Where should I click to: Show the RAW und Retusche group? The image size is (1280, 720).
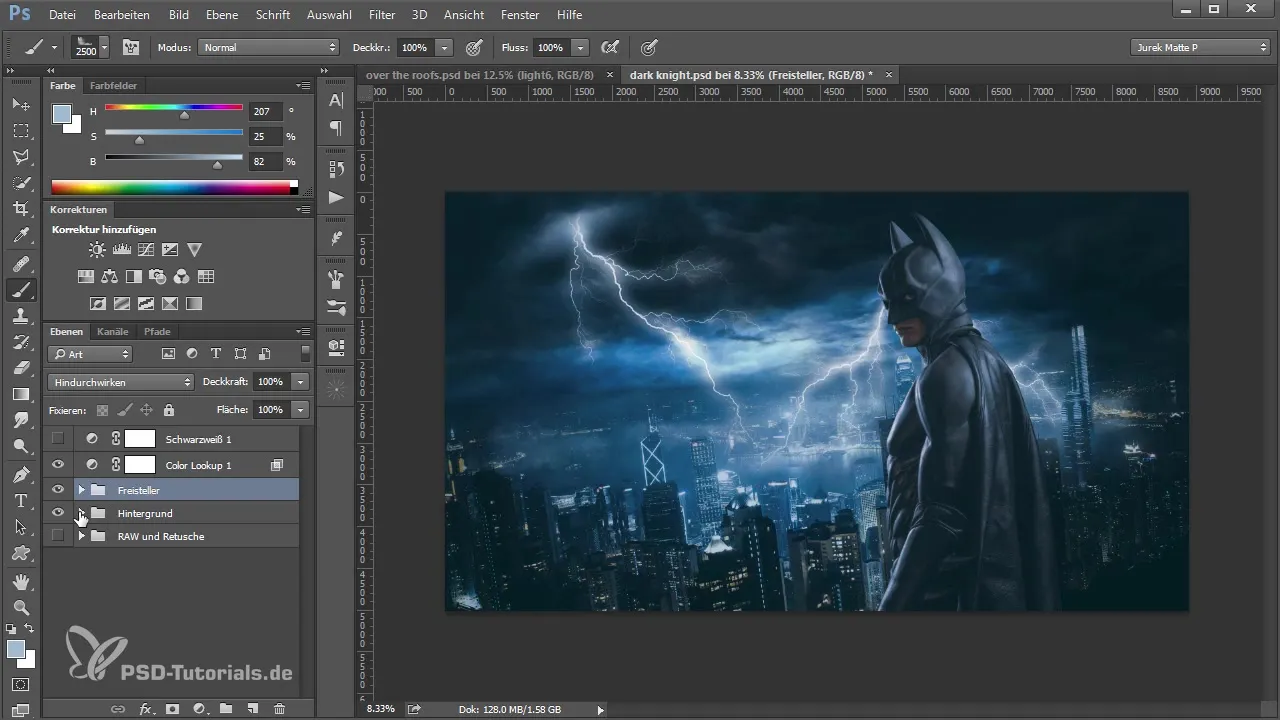point(58,536)
